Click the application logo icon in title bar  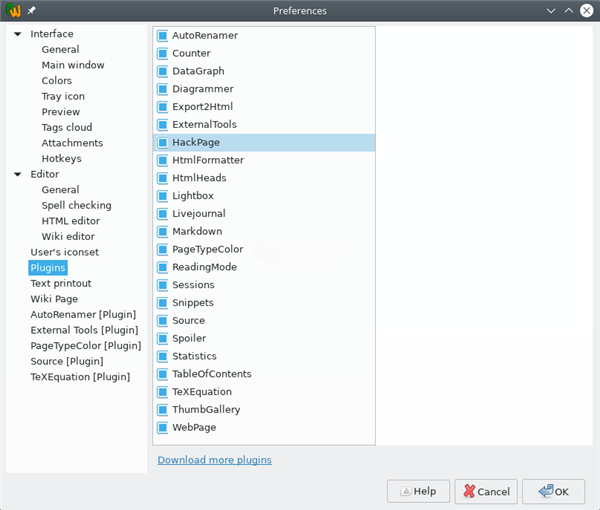click(x=13, y=10)
